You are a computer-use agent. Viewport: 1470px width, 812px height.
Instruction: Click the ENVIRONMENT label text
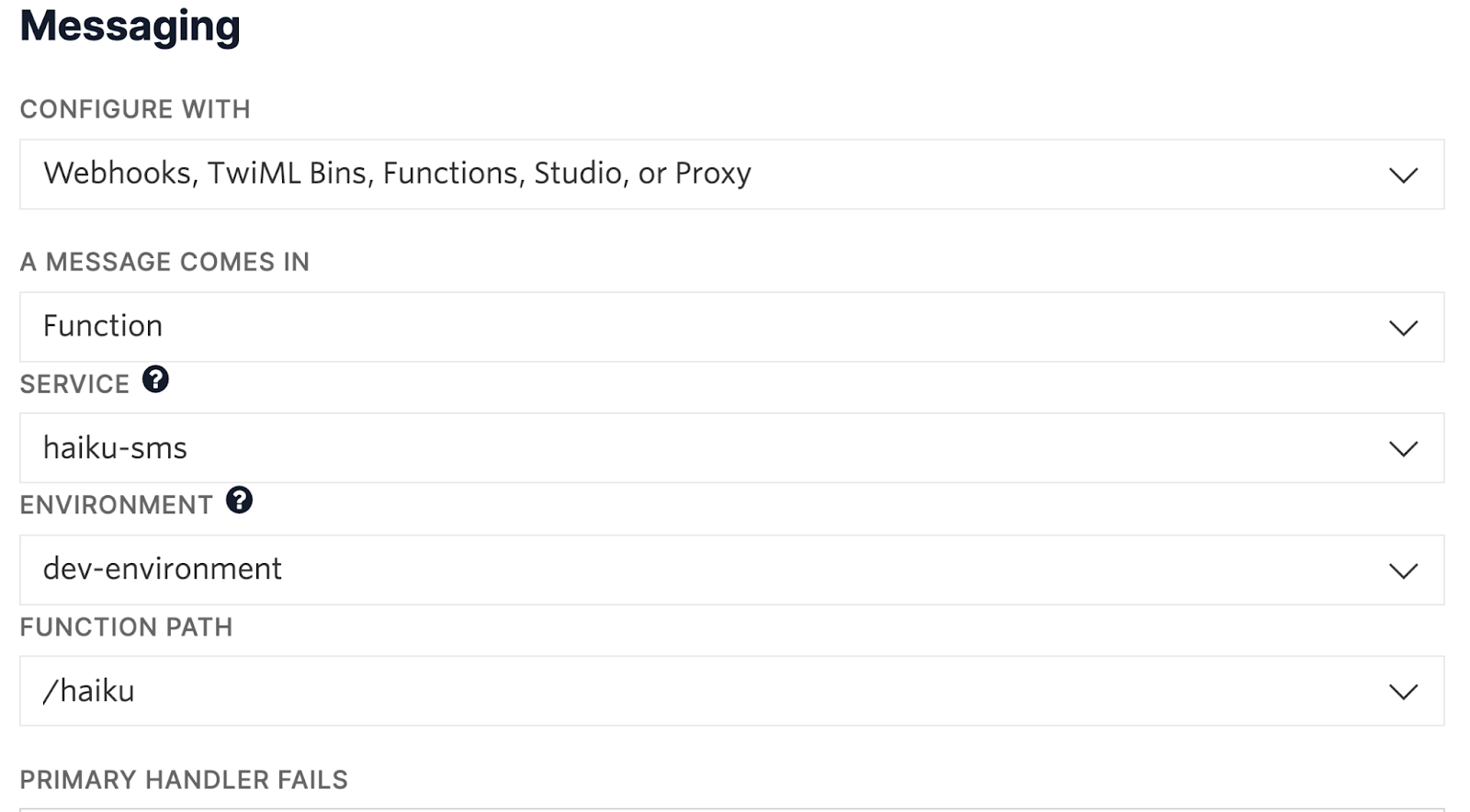coord(117,505)
